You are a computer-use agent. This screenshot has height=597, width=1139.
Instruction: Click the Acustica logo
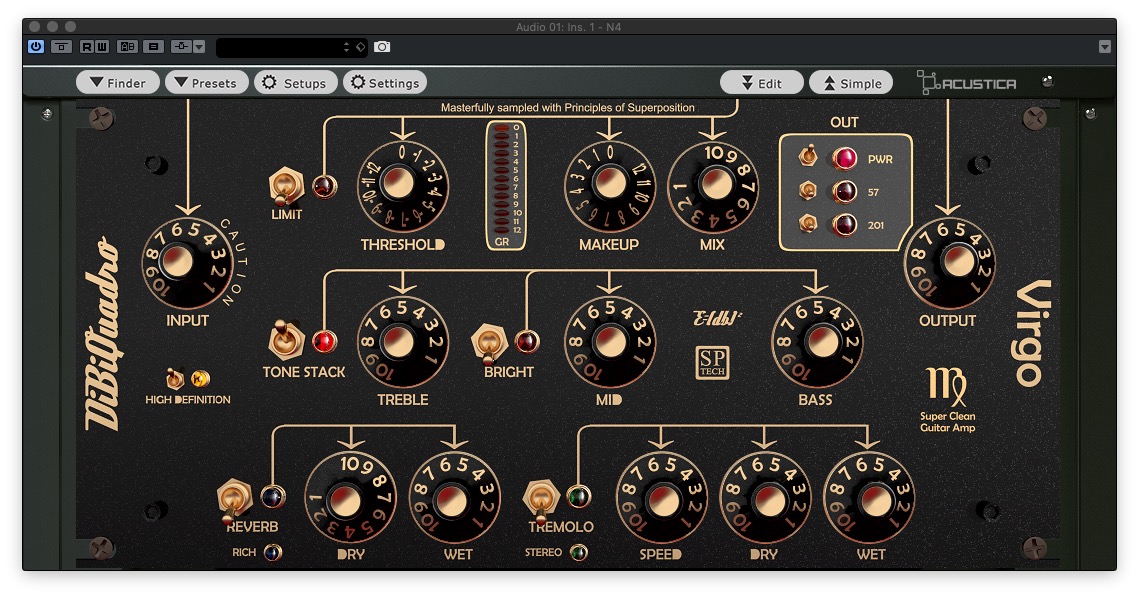pos(966,83)
